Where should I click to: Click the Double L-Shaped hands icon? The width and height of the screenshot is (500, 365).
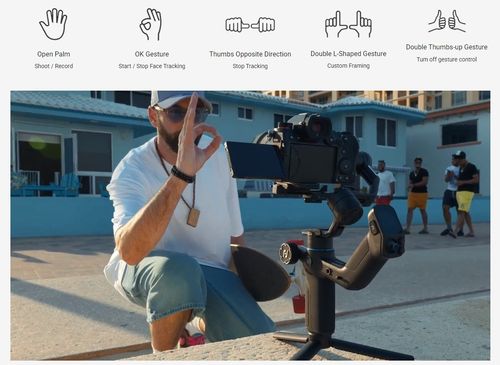click(348, 24)
